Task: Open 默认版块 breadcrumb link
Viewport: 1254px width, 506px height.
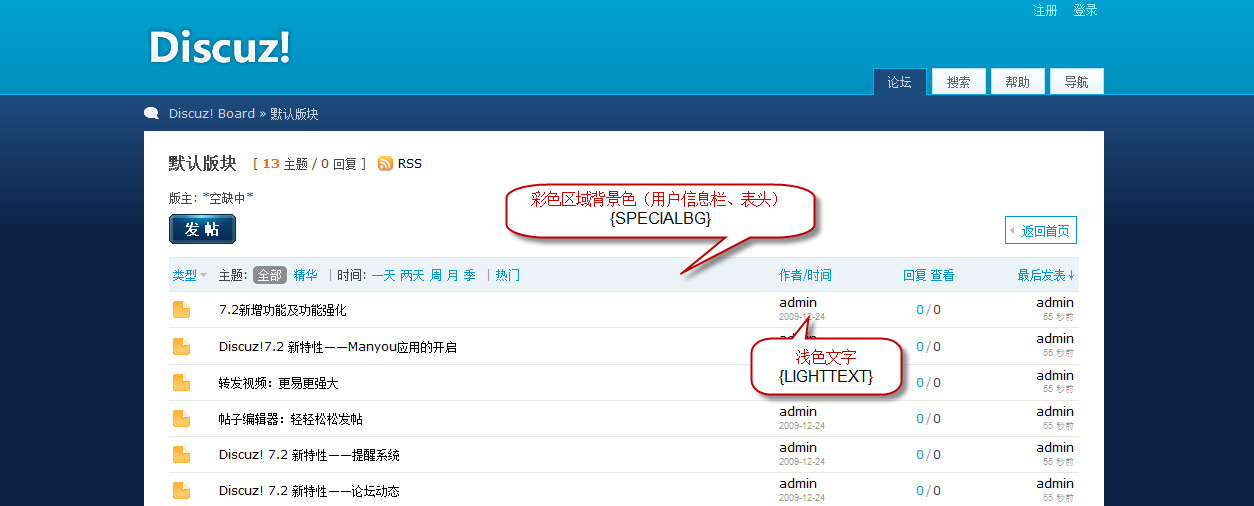Action: 294,113
